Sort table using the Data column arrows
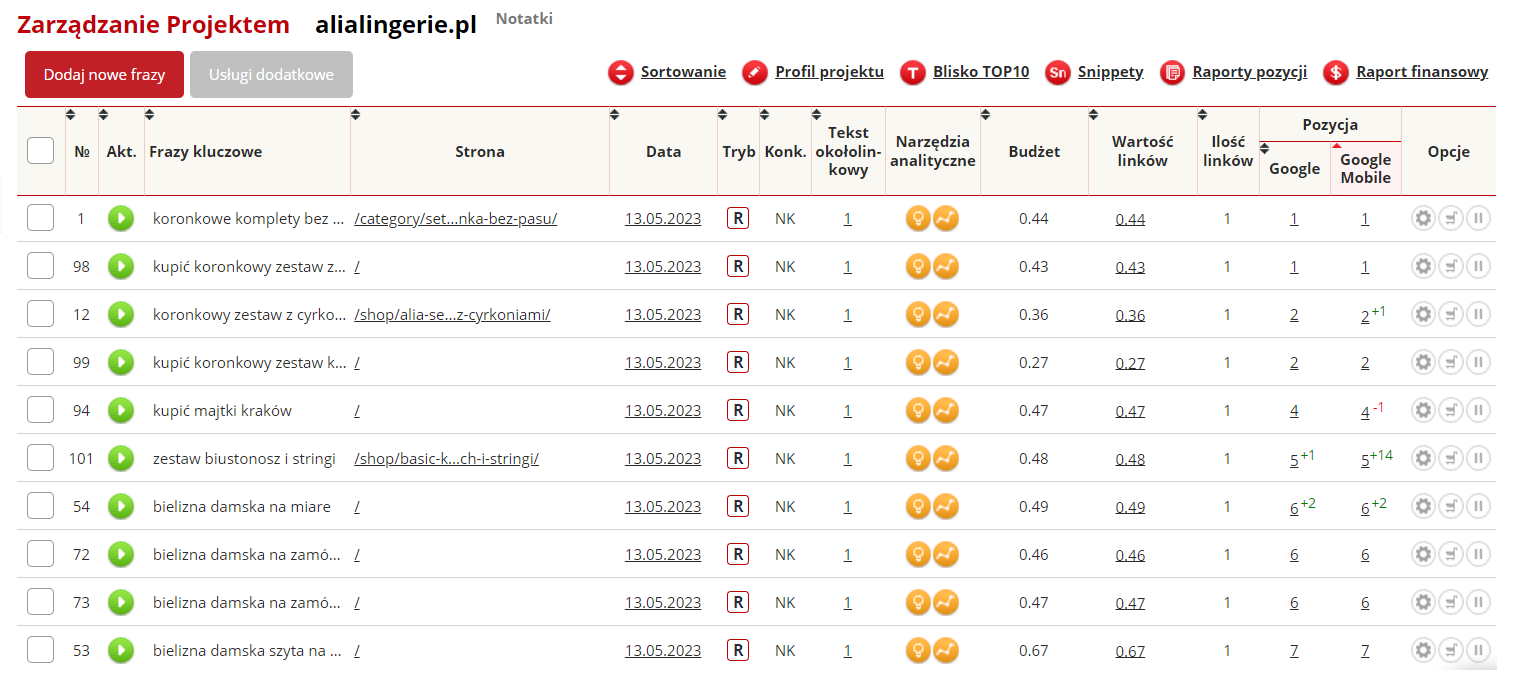This screenshot has width=1522, height=679. coord(614,113)
